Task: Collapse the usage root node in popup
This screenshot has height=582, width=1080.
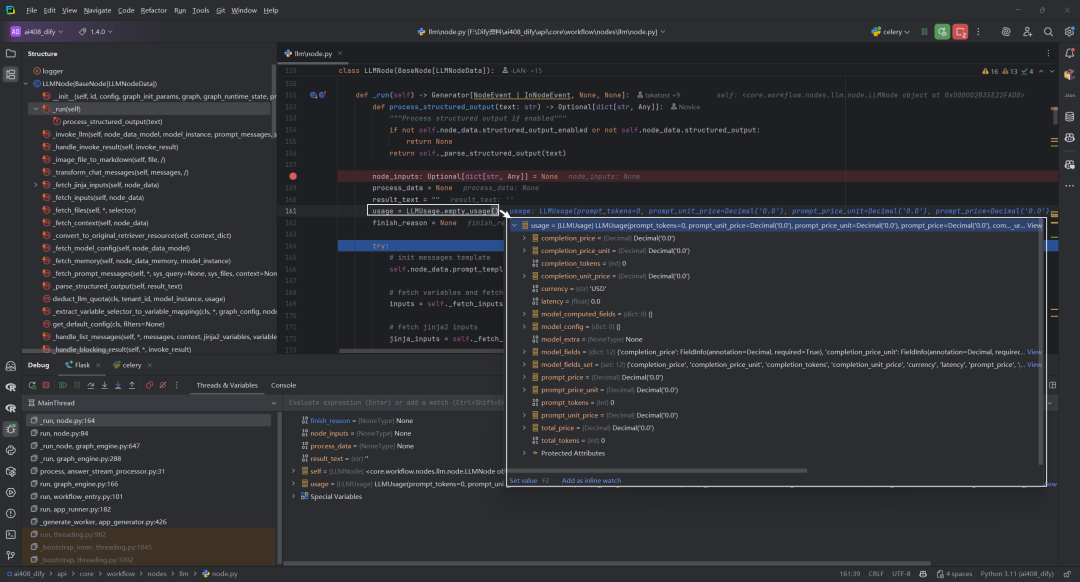Action: point(514,225)
